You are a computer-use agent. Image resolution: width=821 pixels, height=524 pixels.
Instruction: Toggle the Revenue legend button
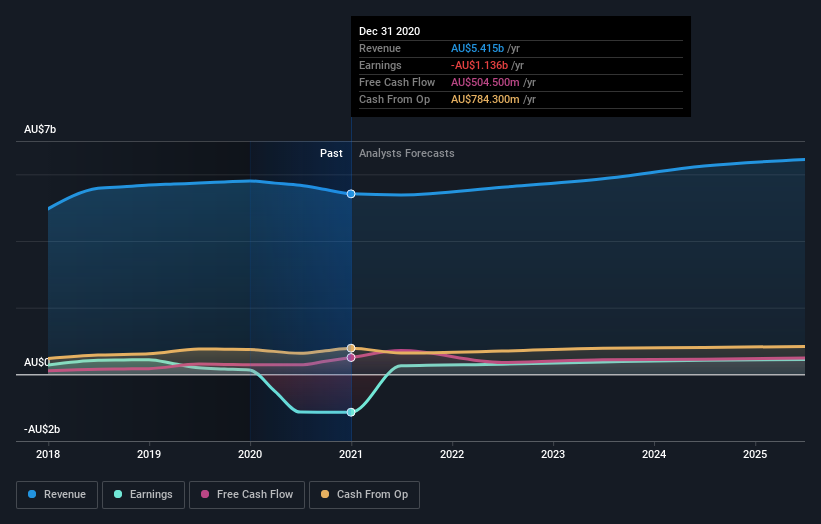point(57,495)
